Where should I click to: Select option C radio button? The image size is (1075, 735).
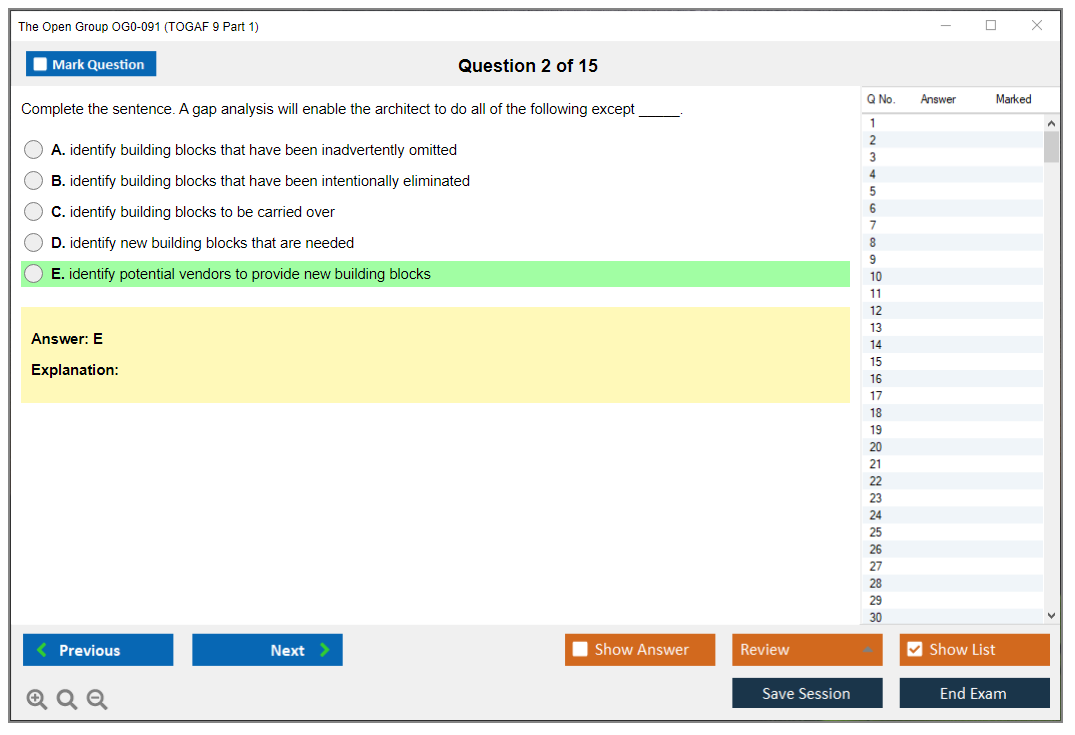(34, 212)
